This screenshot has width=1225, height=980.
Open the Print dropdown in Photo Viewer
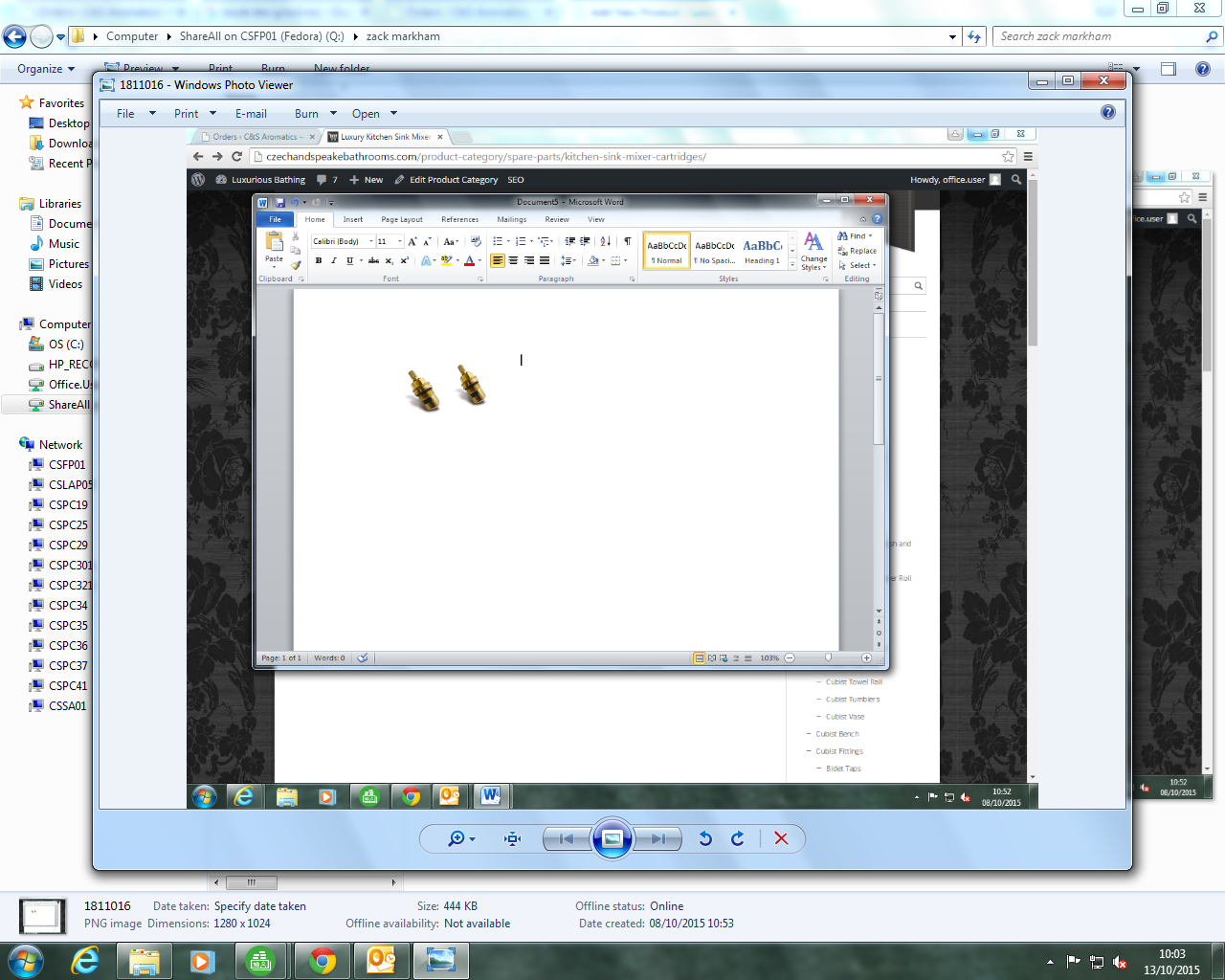[194, 114]
